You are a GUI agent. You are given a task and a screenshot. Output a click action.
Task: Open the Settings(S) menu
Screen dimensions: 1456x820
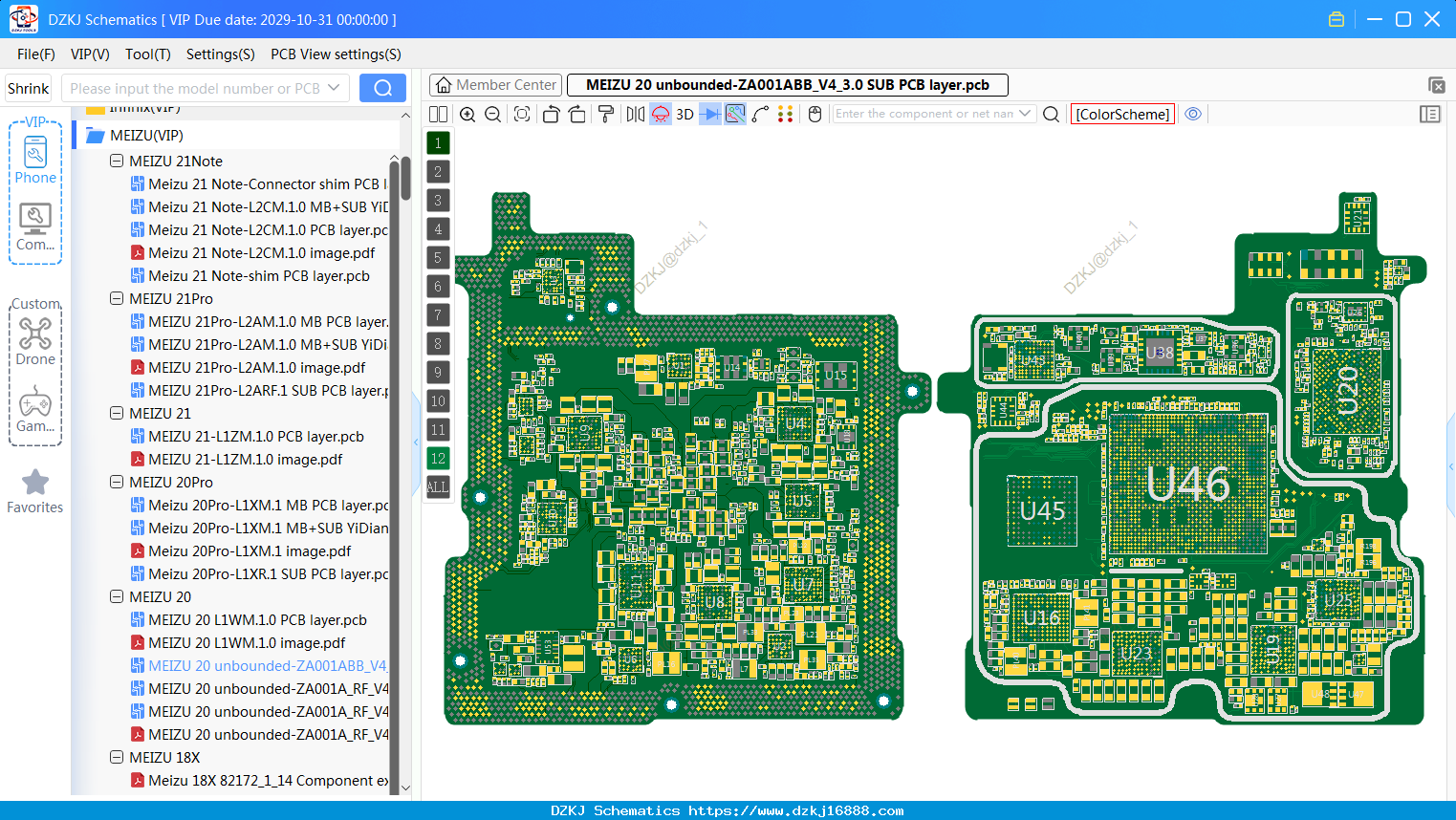click(221, 54)
